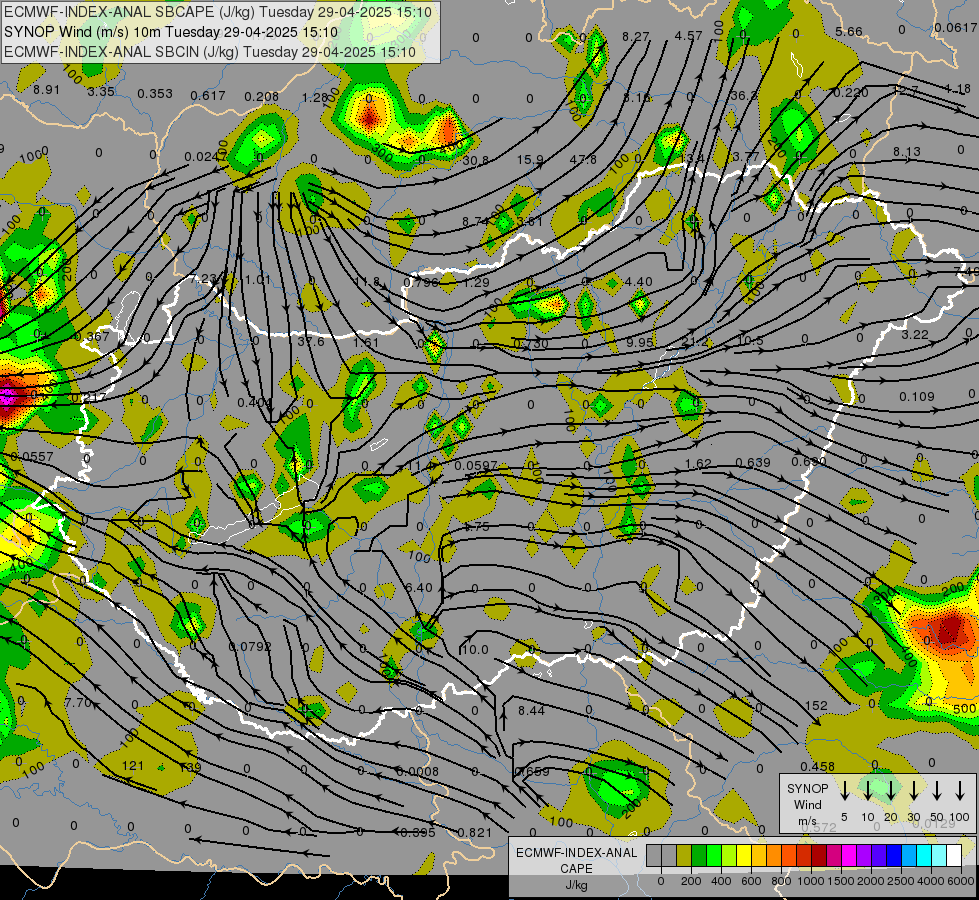Pick the white swatch in CAPE legend

coord(953,855)
